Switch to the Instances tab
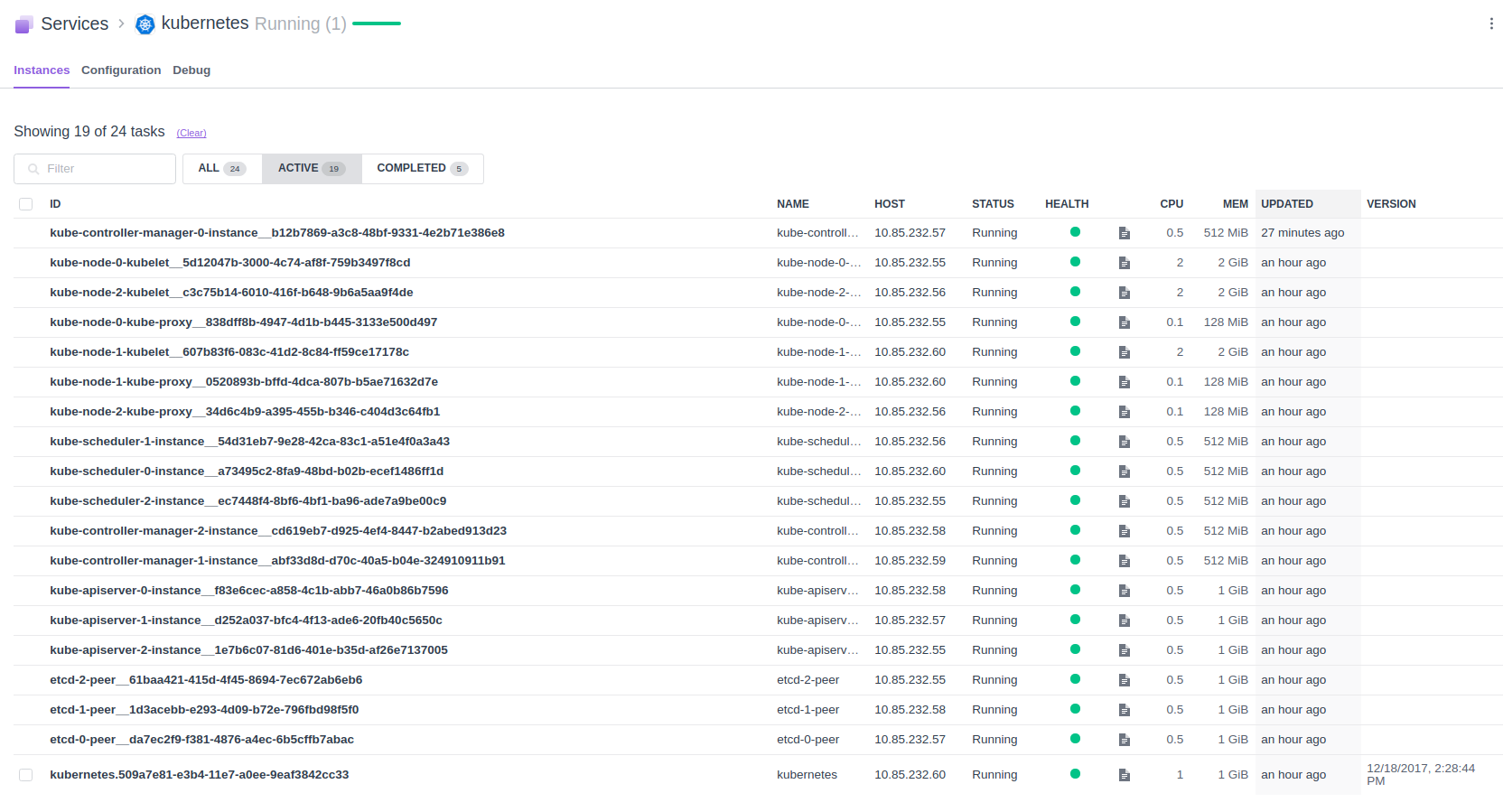The image size is (1503, 812). [x=42, y=70]
